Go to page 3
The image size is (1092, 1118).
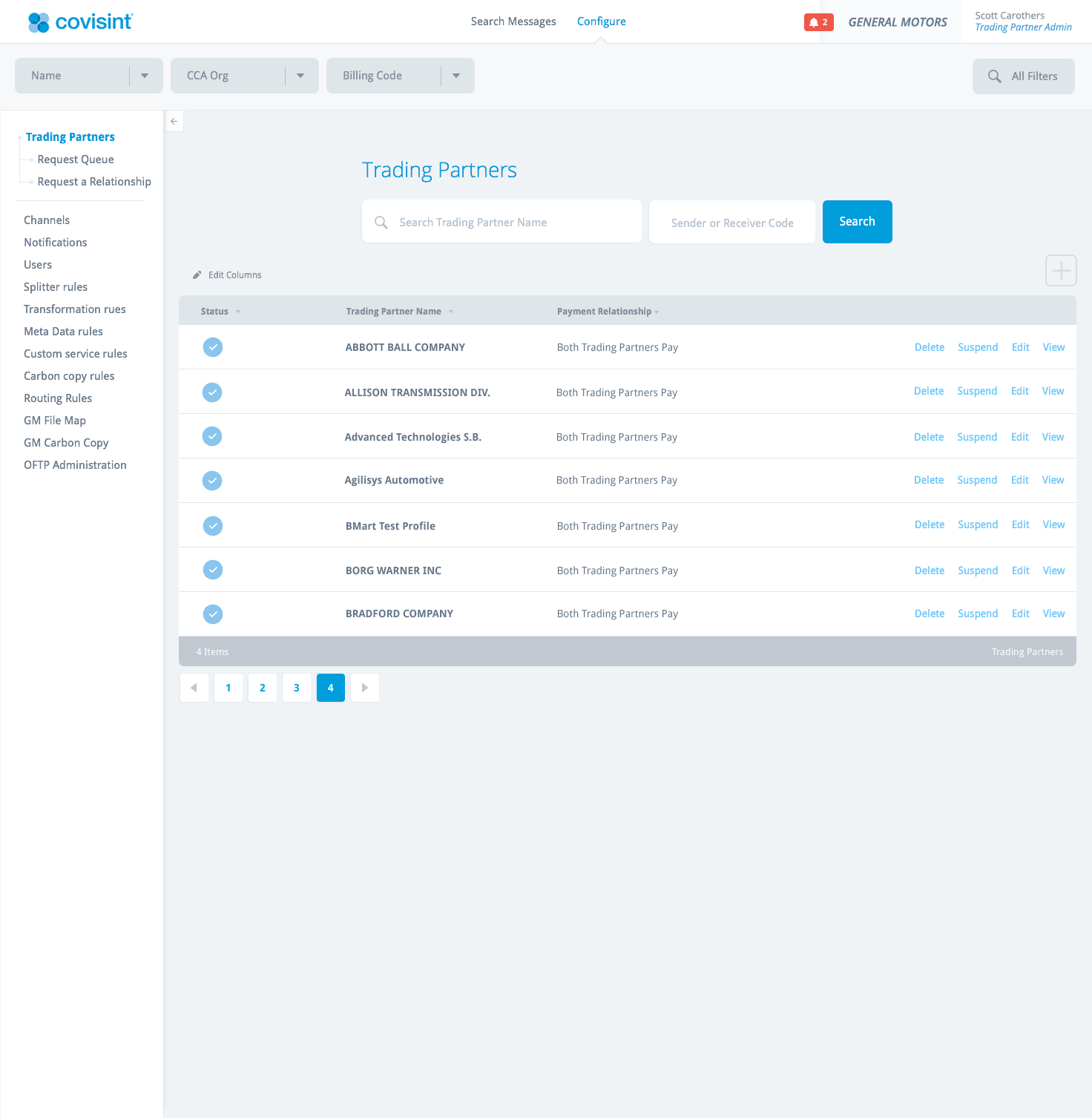coord(297,688)
